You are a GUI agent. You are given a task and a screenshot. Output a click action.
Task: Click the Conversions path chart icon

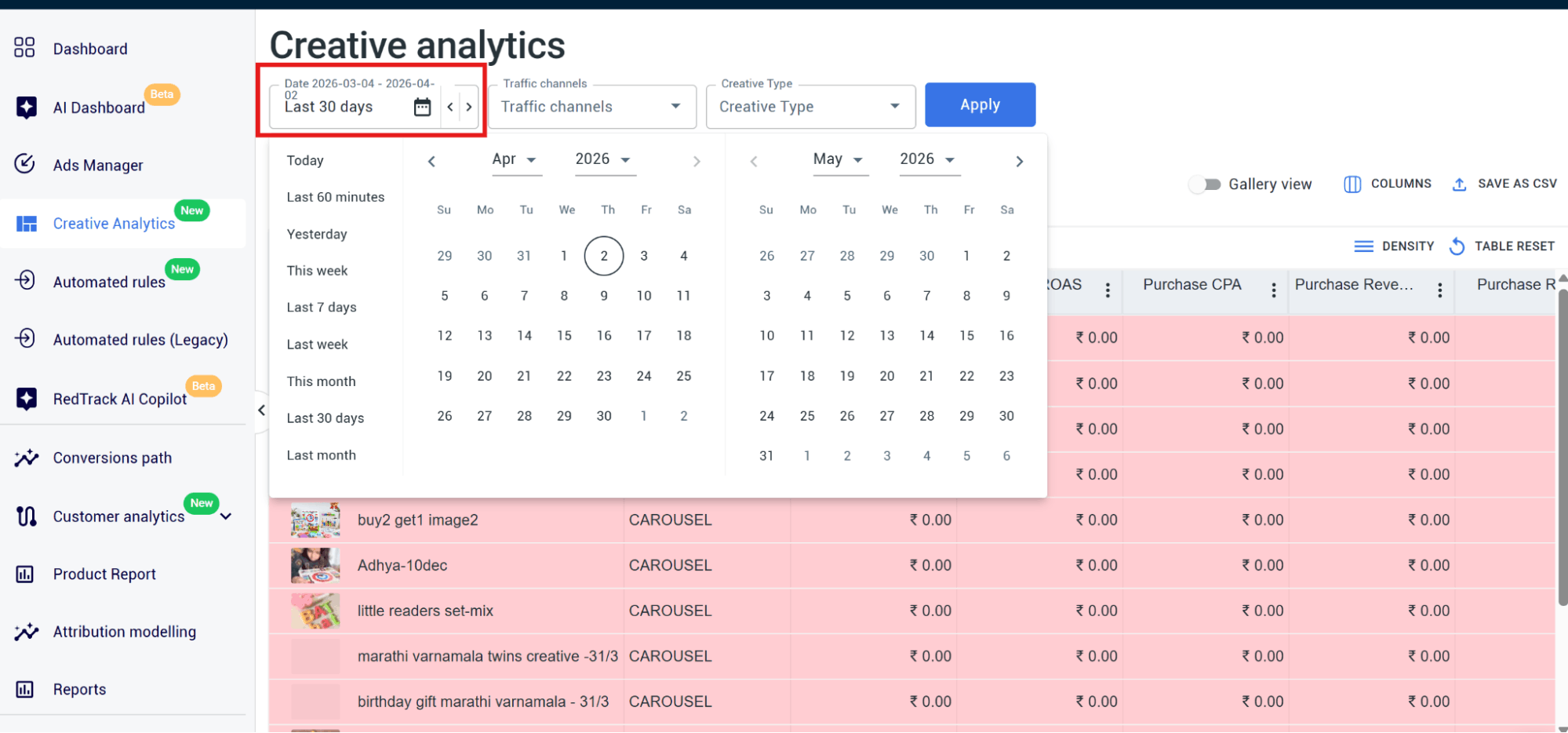coord(26,458)
